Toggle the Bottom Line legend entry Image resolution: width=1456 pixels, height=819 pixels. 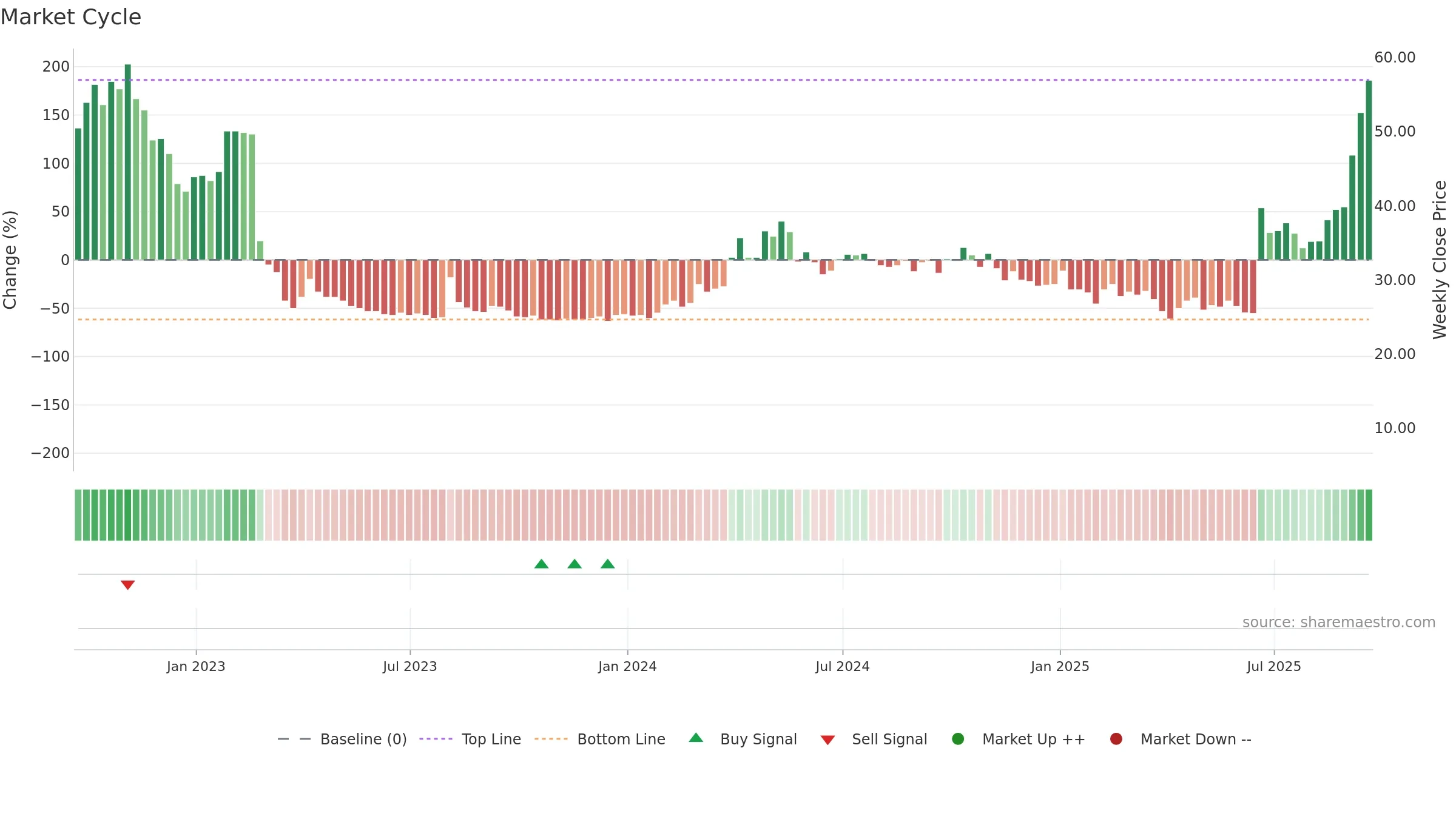point(600,739)
